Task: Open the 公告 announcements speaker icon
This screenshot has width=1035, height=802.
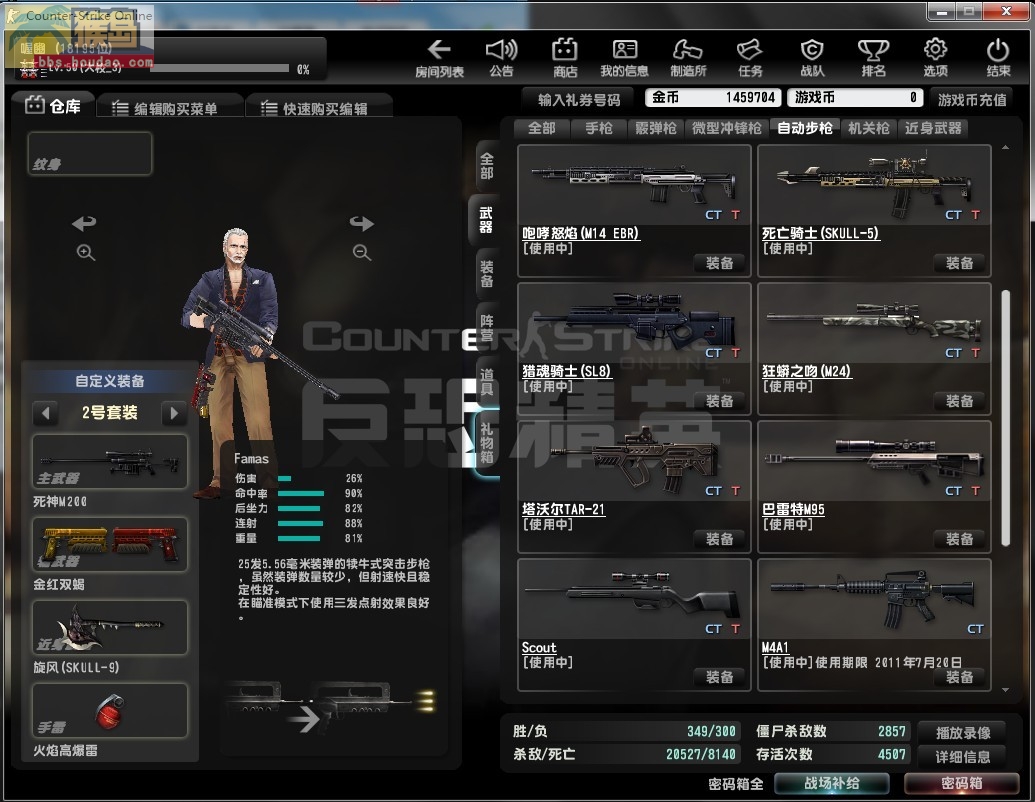Action: point(501,58)
